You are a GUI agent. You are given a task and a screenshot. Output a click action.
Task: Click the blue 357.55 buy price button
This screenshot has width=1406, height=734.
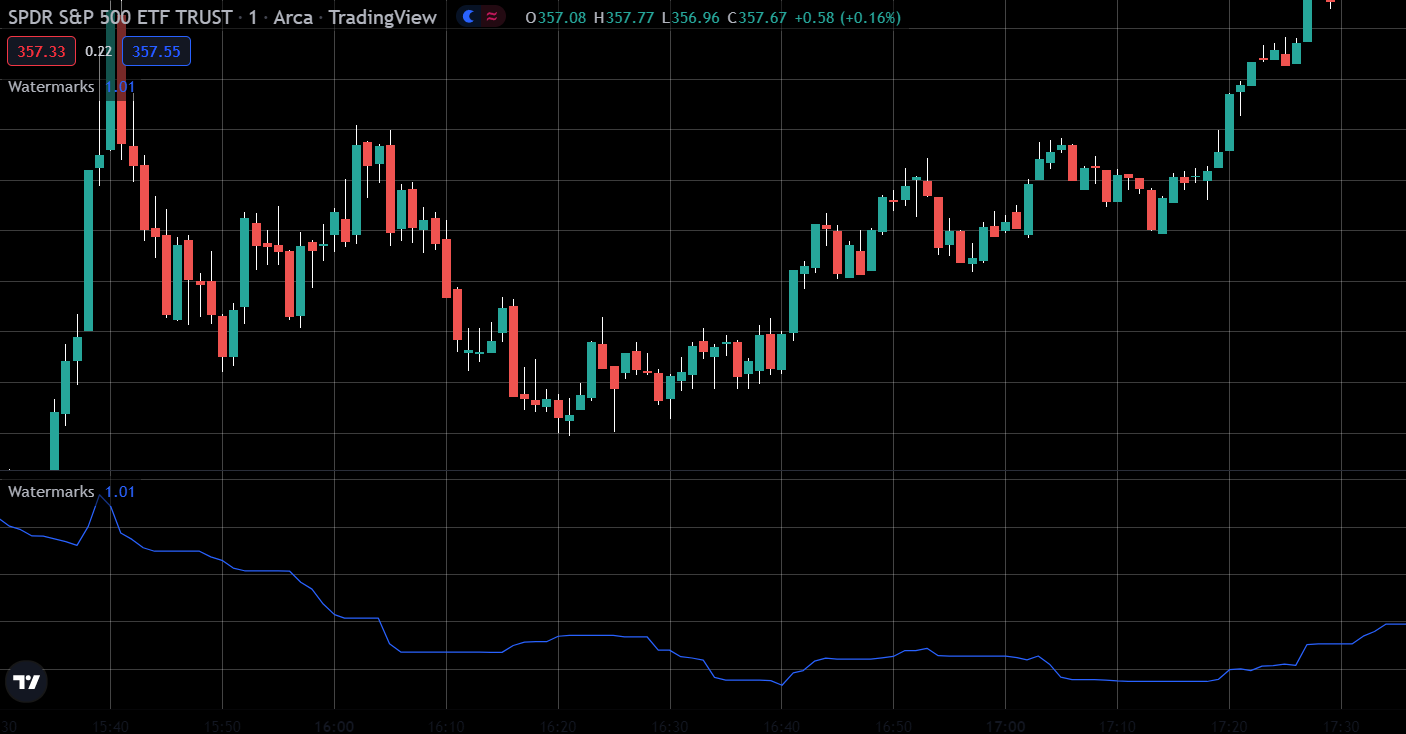pos(156,51)
